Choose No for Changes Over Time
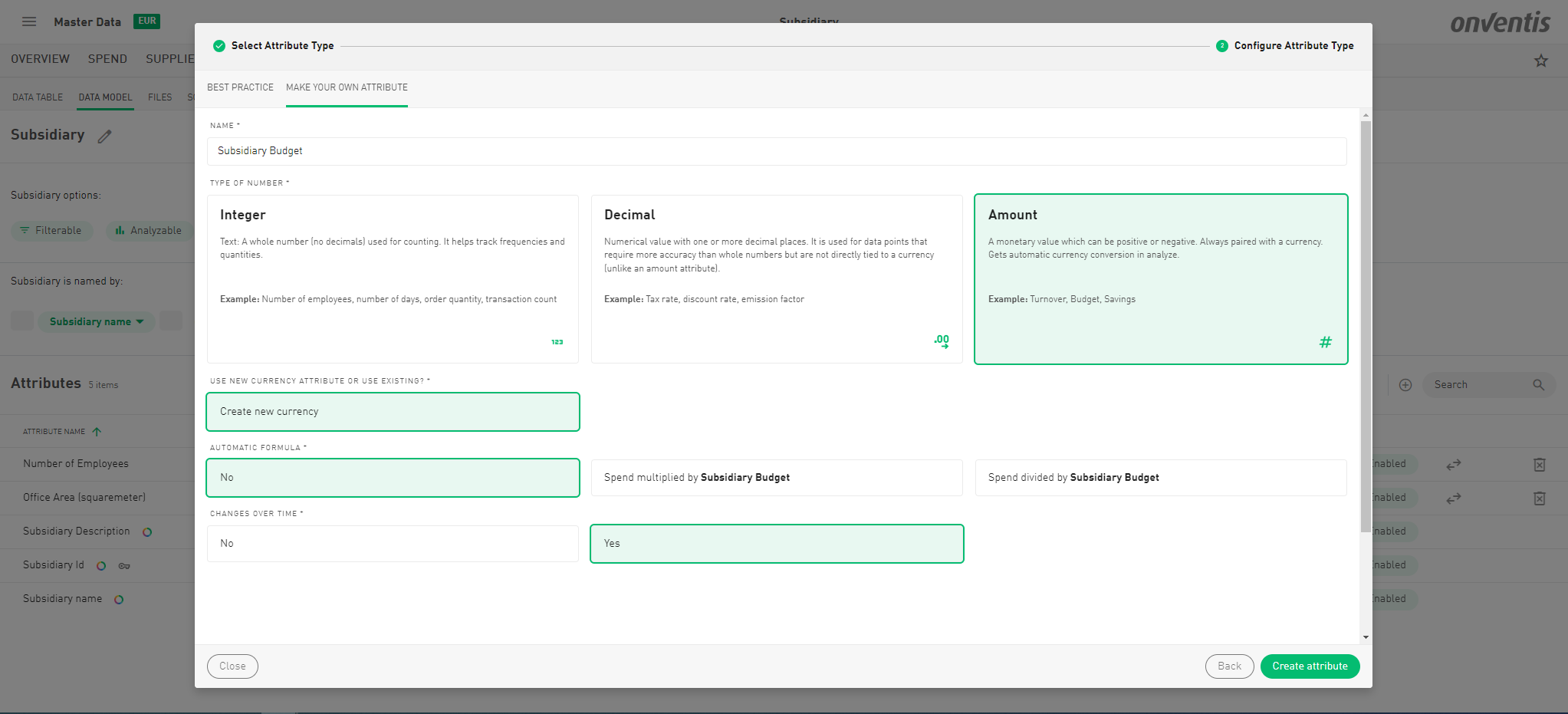 click(393, 544)
